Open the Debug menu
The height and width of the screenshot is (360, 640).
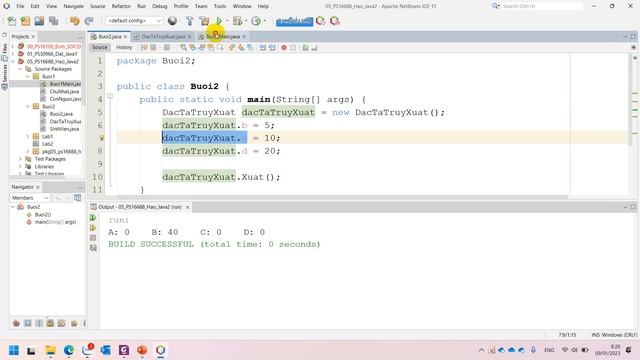(160, 6)
